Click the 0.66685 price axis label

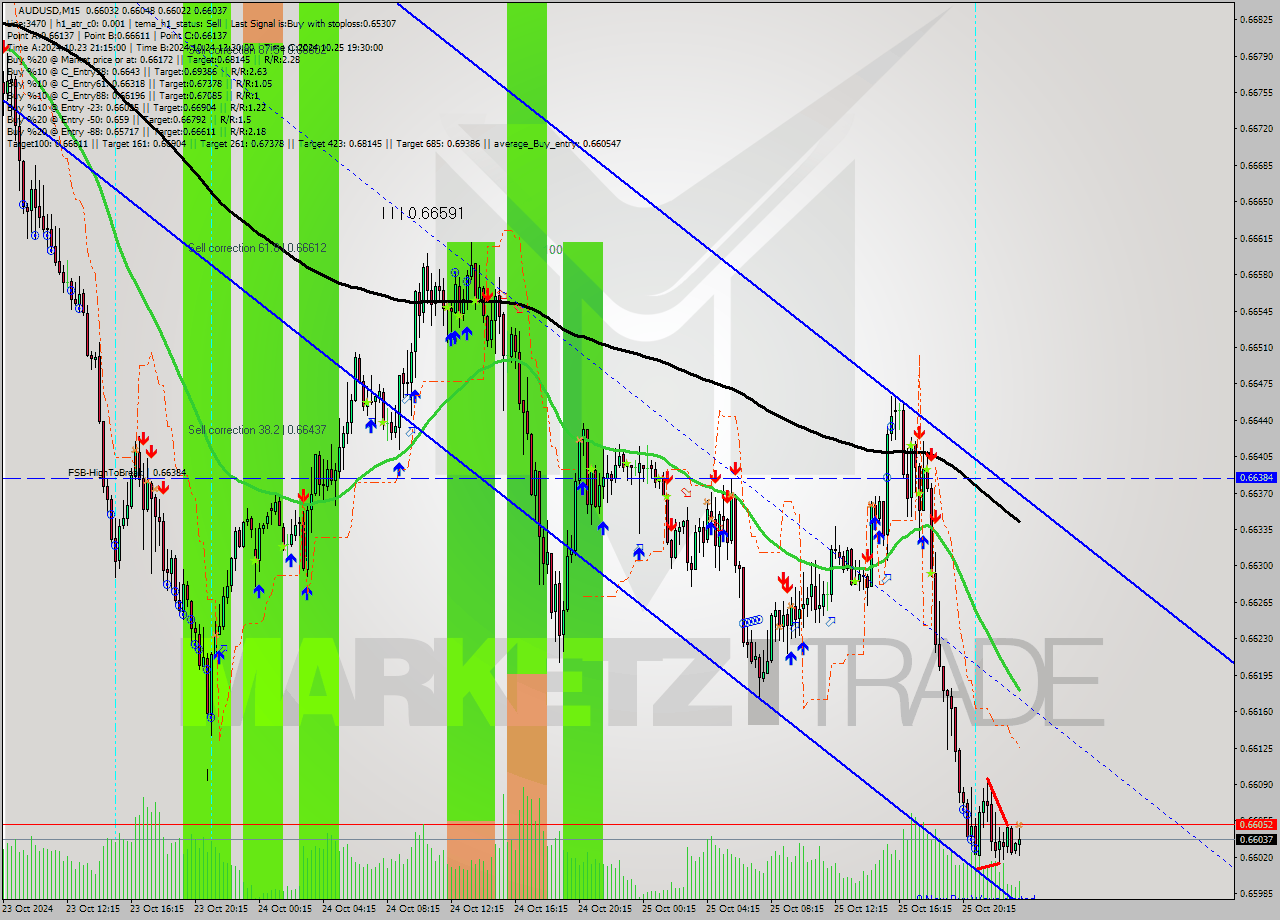pyautogui.click(x=1257, y=165)
